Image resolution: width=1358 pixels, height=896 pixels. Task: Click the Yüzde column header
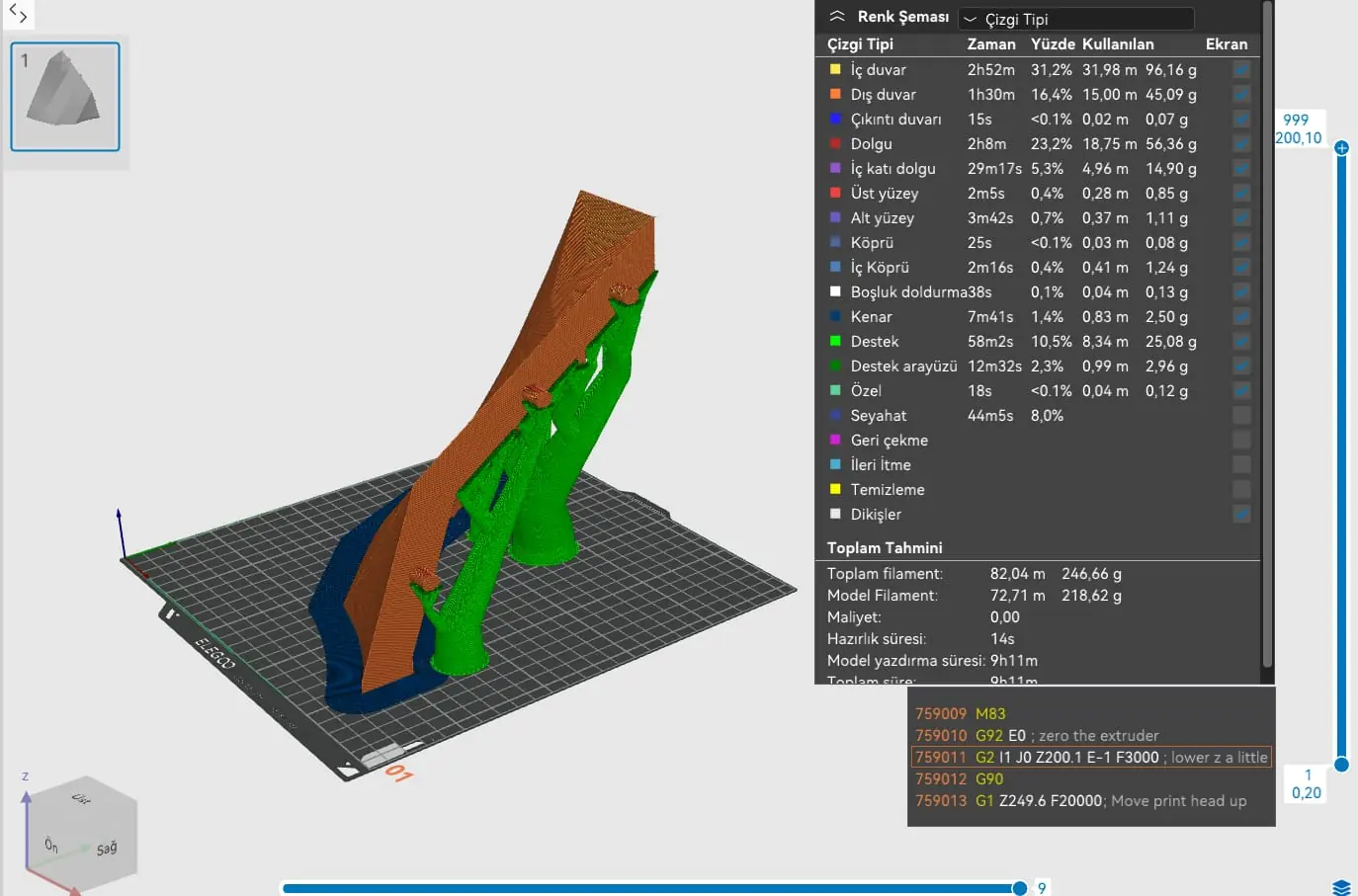[1053, 44]
